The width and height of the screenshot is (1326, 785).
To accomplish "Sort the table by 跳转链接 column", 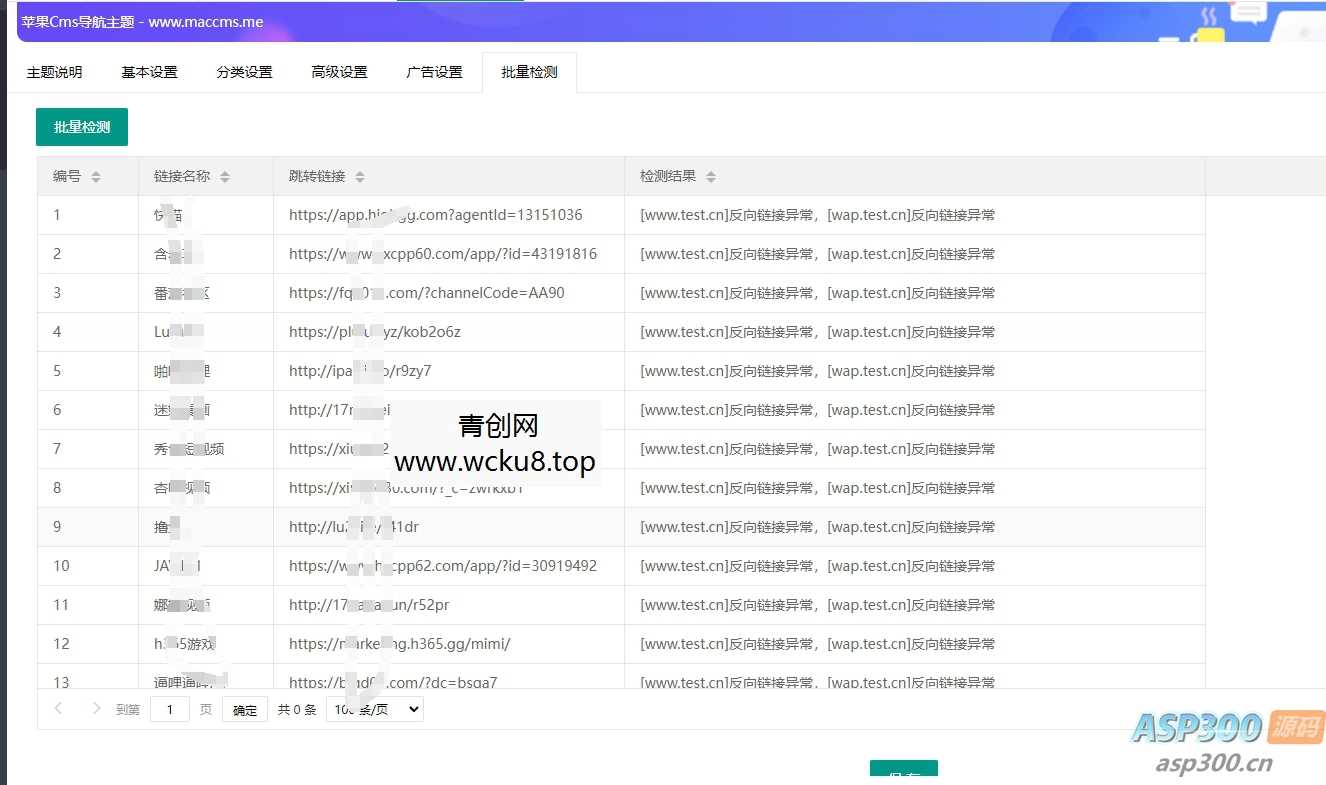I will [360, 175].
